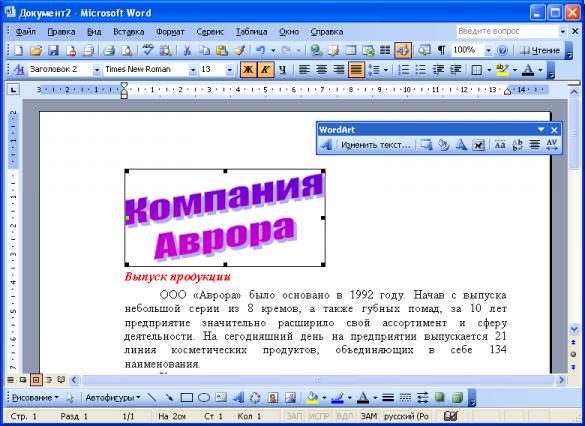Toggle italic formatting (К)

tap(265, 70)
